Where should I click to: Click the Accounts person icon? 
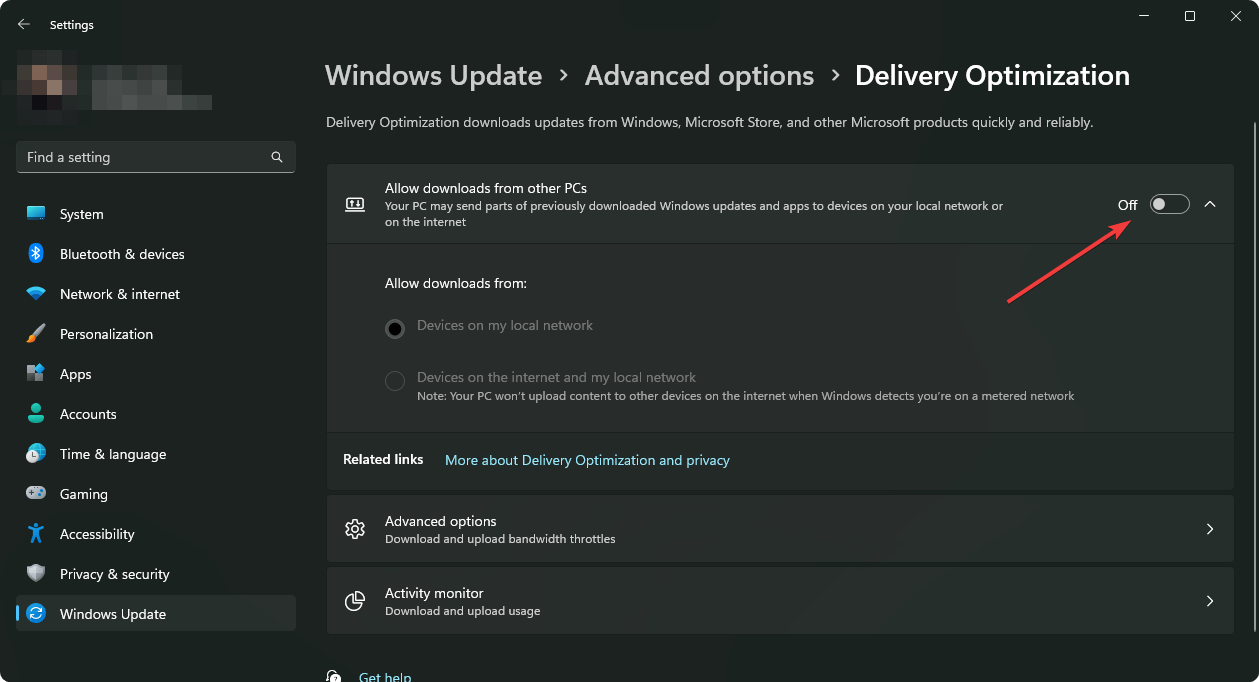[x=36, y=413]
